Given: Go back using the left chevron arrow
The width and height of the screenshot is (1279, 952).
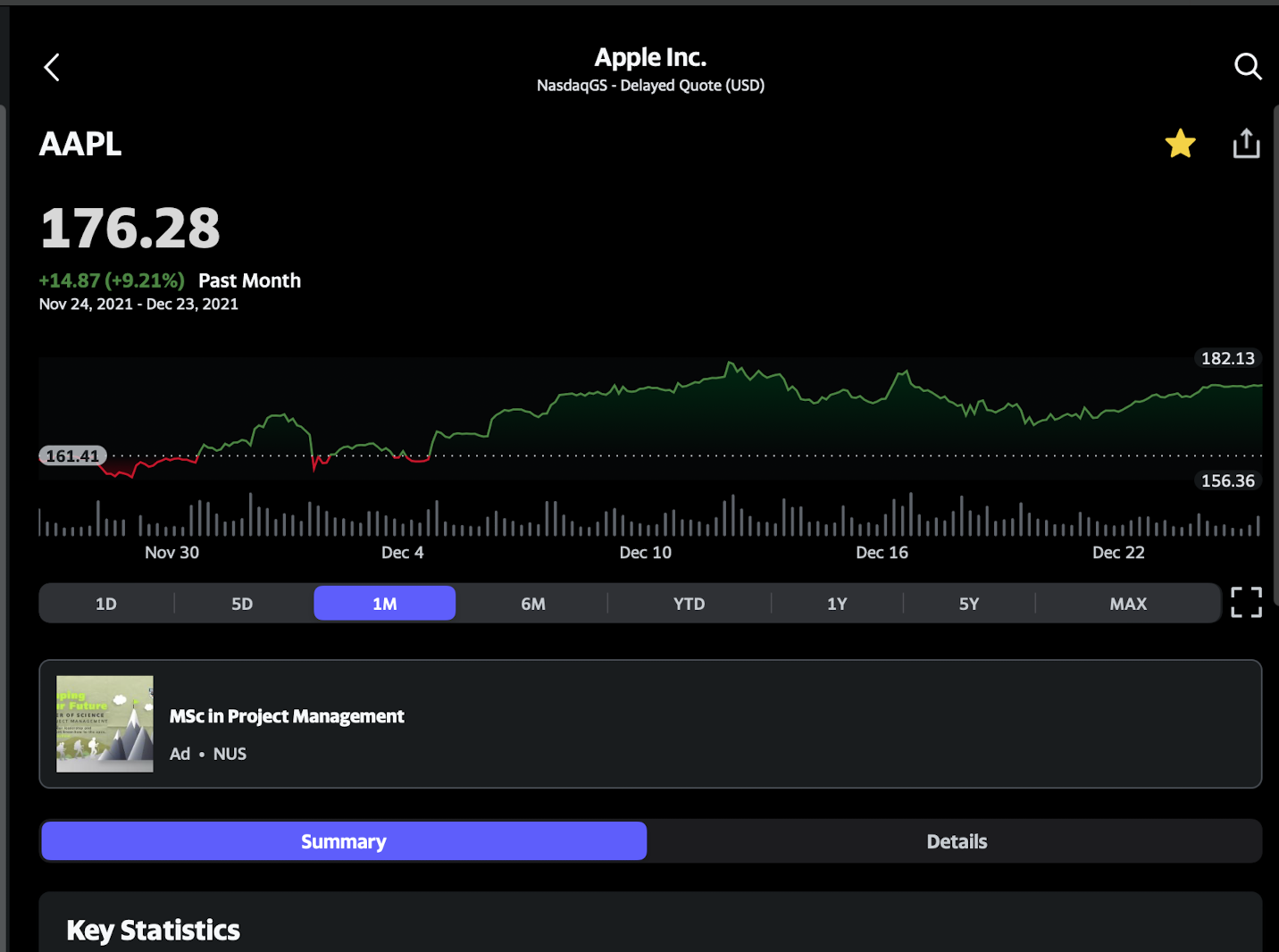Looking at the screenshot, I should 52,67.
